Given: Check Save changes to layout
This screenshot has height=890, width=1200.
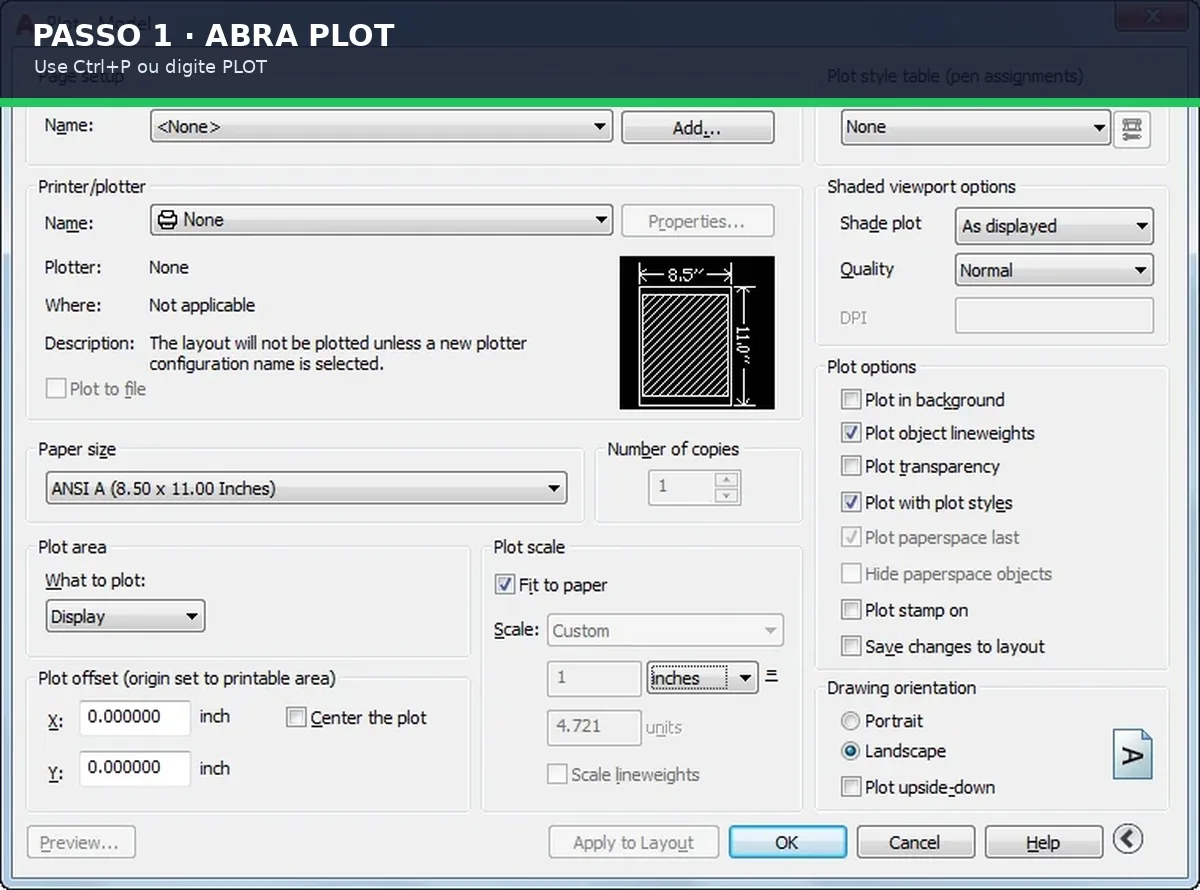Looking at the screenshot, I should (851, 646).
